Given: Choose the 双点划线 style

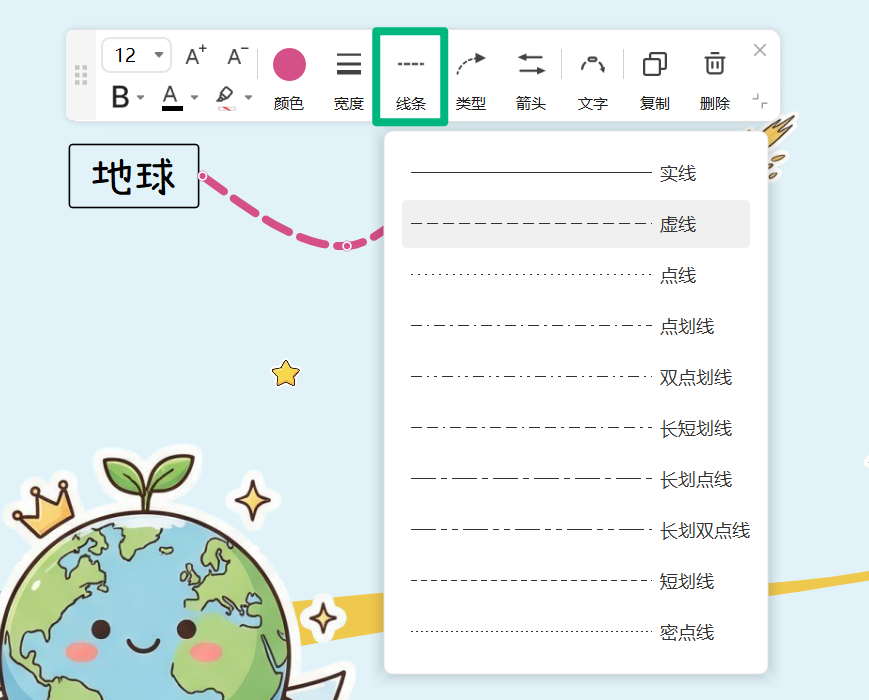Looking at the screenshot, I should [x=576, y=377].
